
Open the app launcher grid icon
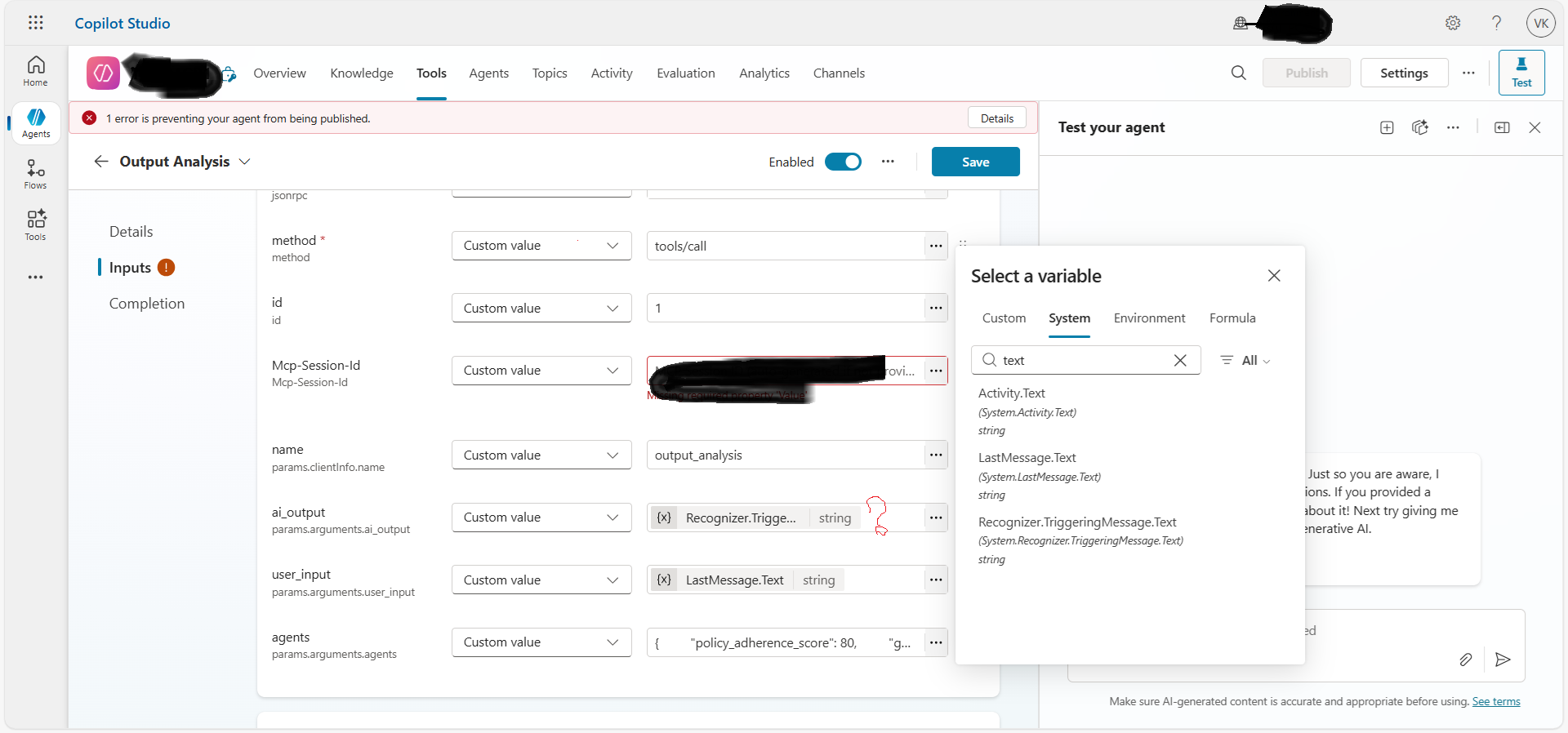click(36, 23)
